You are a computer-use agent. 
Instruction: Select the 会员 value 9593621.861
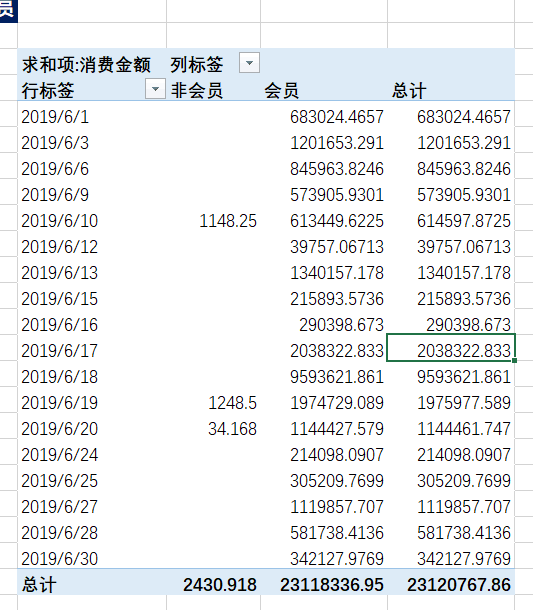pos(337,377)
